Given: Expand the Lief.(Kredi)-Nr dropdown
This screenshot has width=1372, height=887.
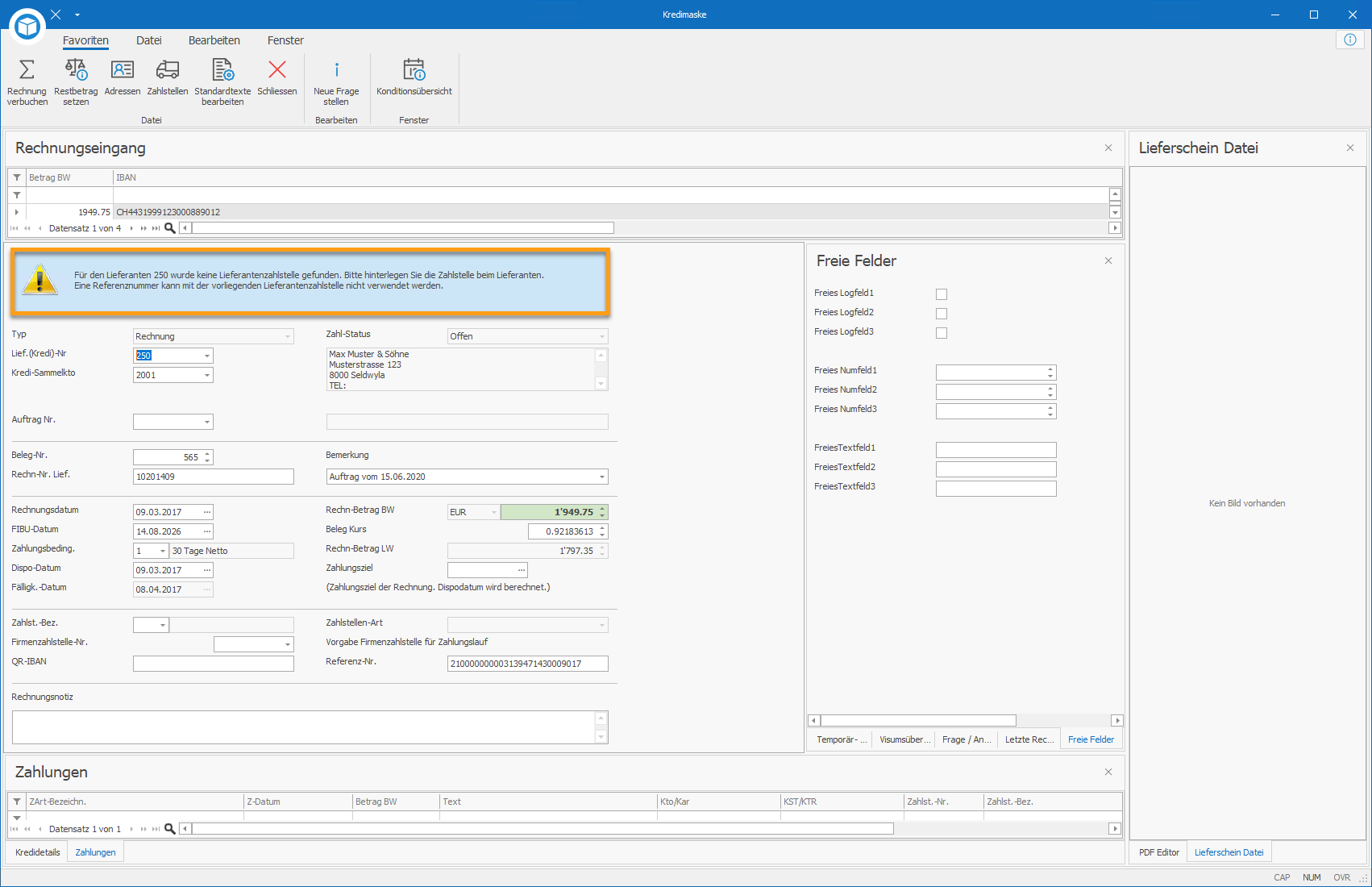Looking at the screenshot, I should point(207,356).
